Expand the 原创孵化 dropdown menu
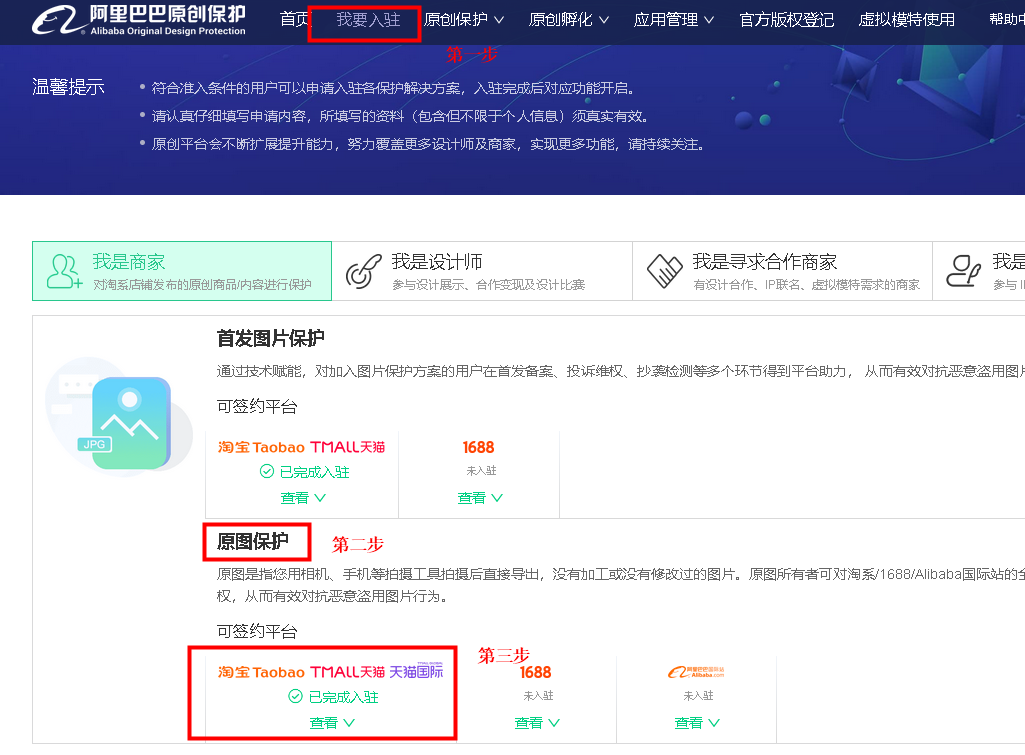 click(x=569, y=20)
